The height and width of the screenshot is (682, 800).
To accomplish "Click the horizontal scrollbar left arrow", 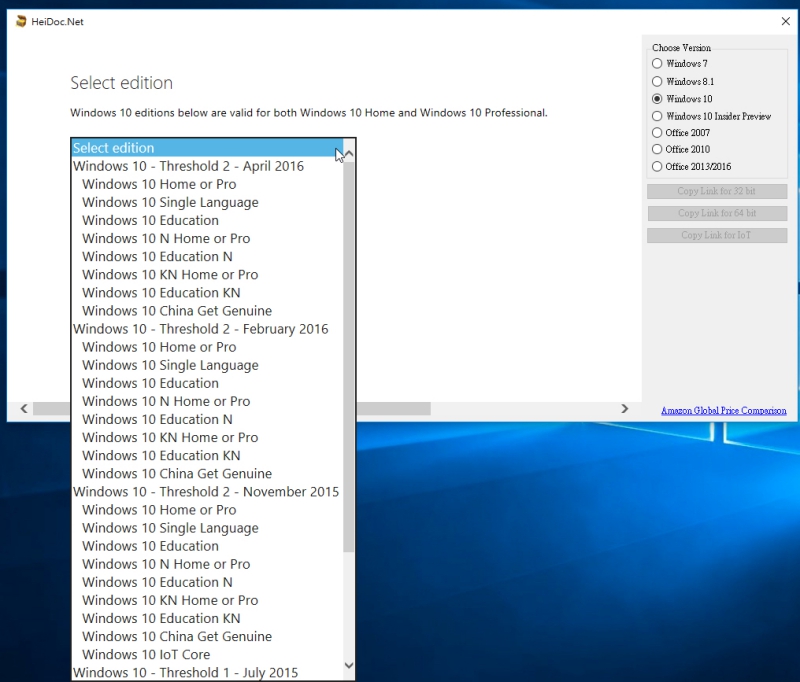I will tap(23, 409).
